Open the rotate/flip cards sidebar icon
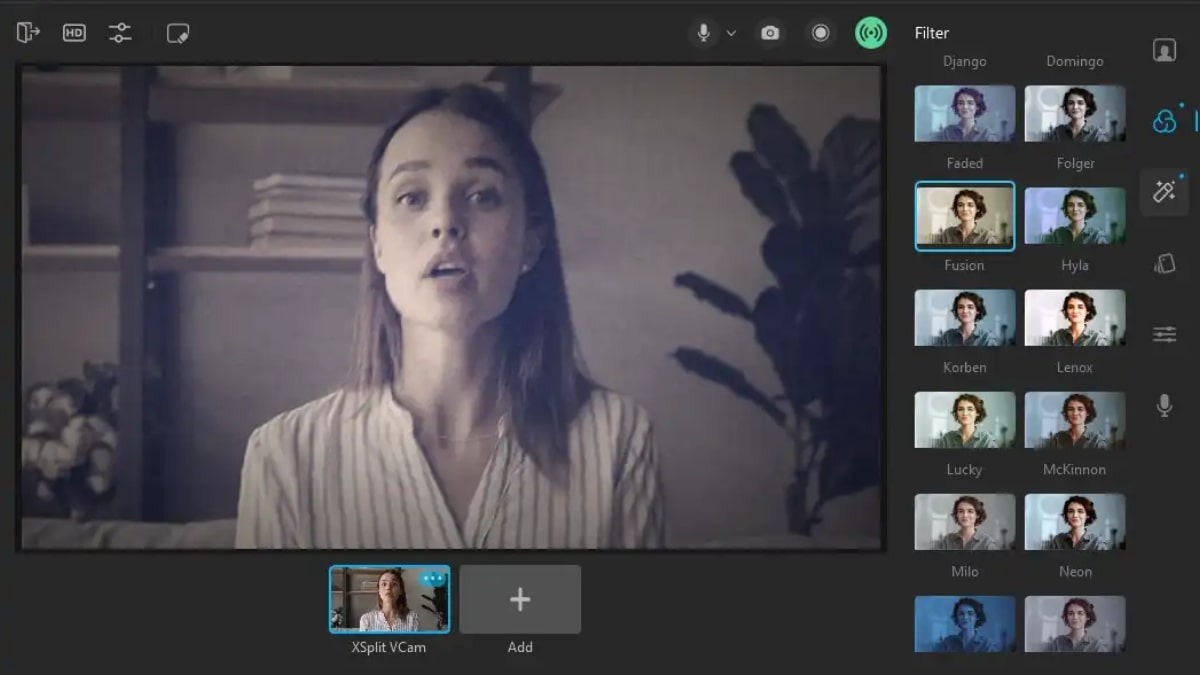 (1164, 263)
